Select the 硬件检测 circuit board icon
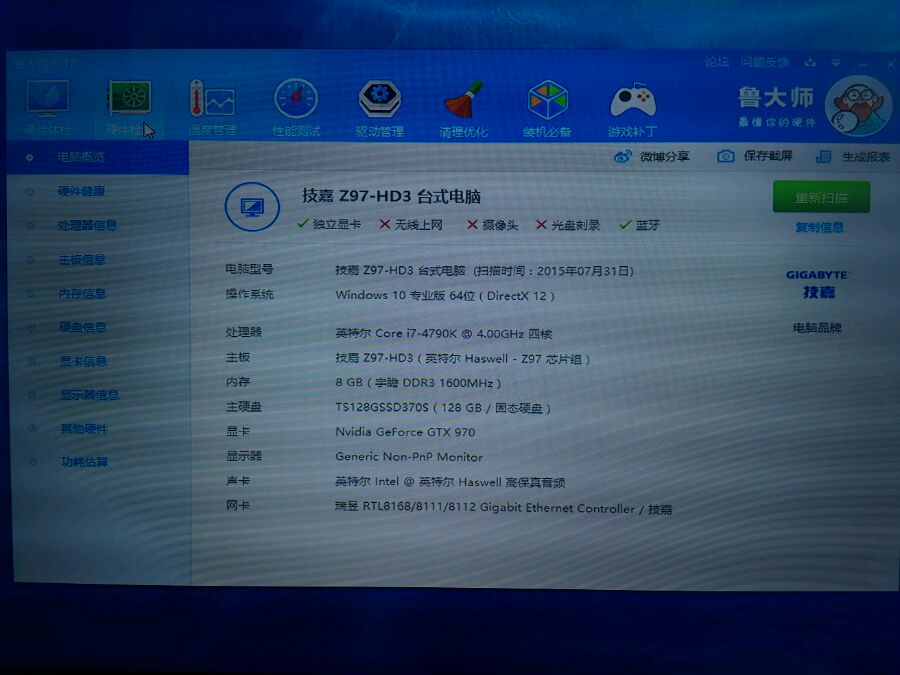The width and height of the screenshot is (900, 675). point(130,98)
